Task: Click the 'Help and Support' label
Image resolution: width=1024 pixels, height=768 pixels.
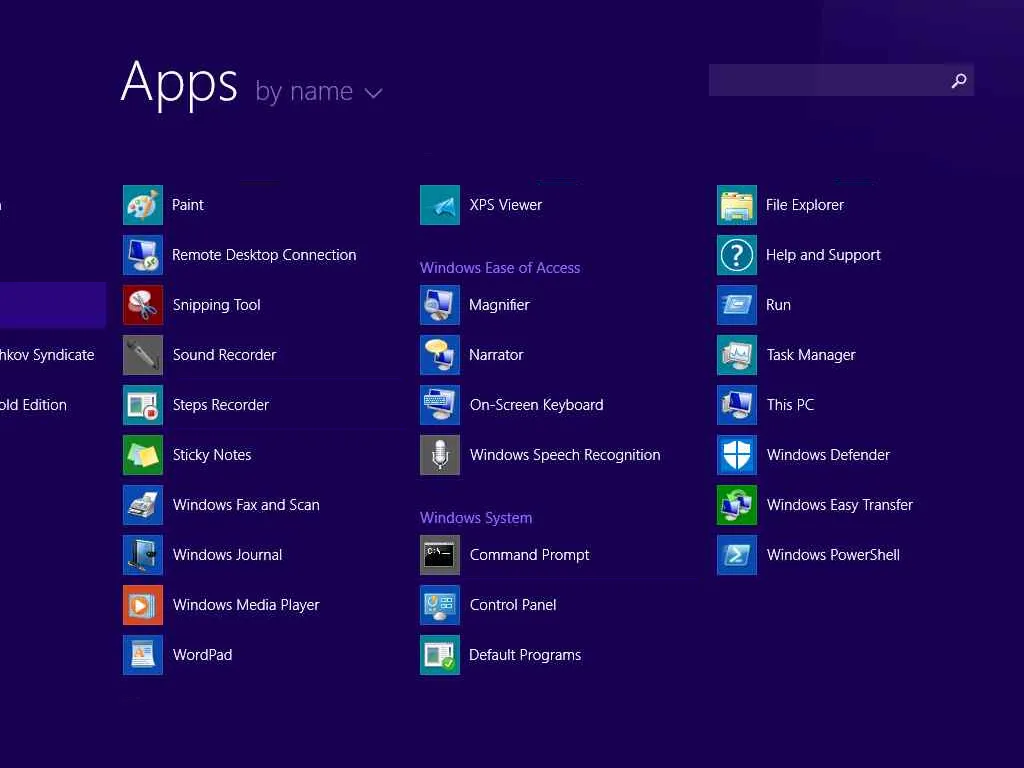Action: (x=824, y=255)
